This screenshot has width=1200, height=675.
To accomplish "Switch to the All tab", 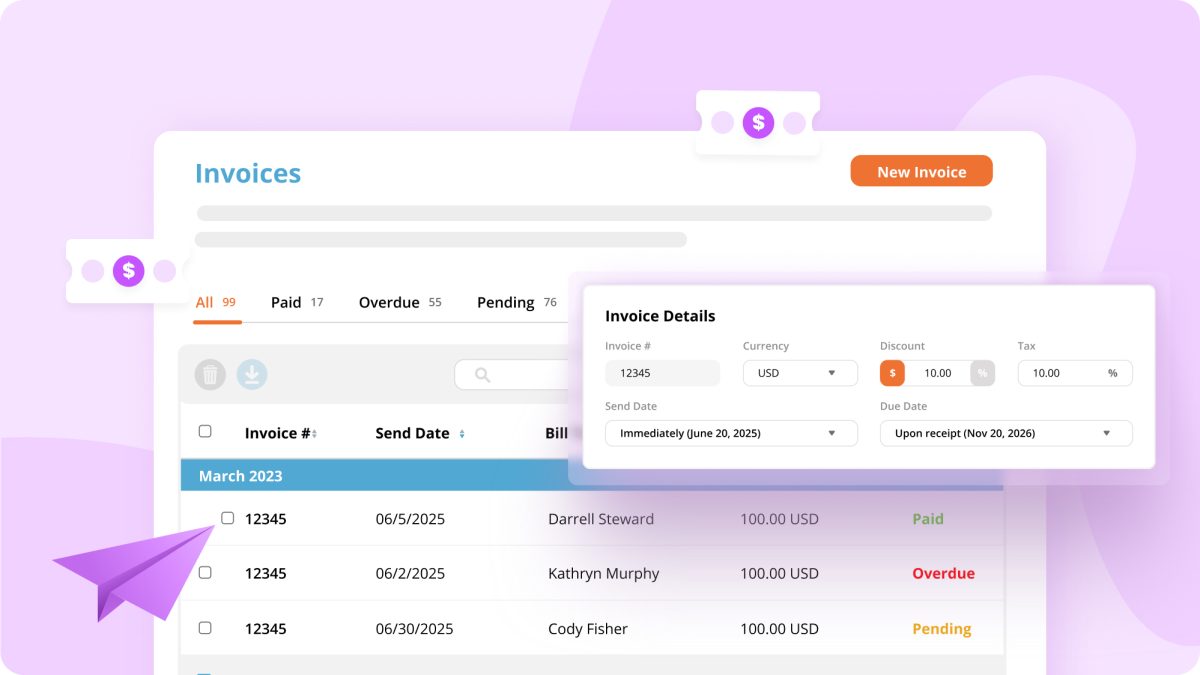I will pyautogui.click(x=216, y=302).
